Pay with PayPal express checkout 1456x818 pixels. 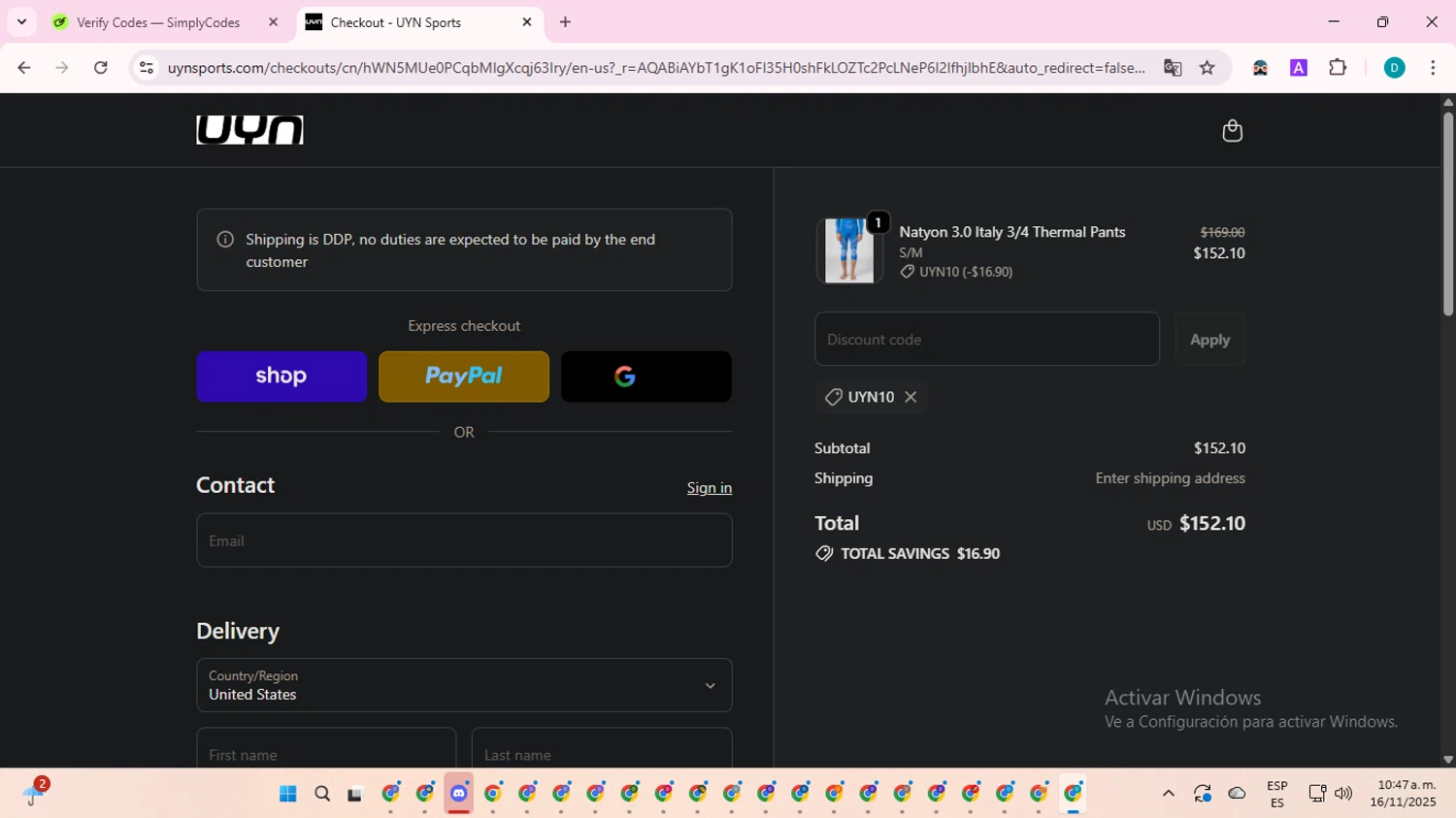464,376
